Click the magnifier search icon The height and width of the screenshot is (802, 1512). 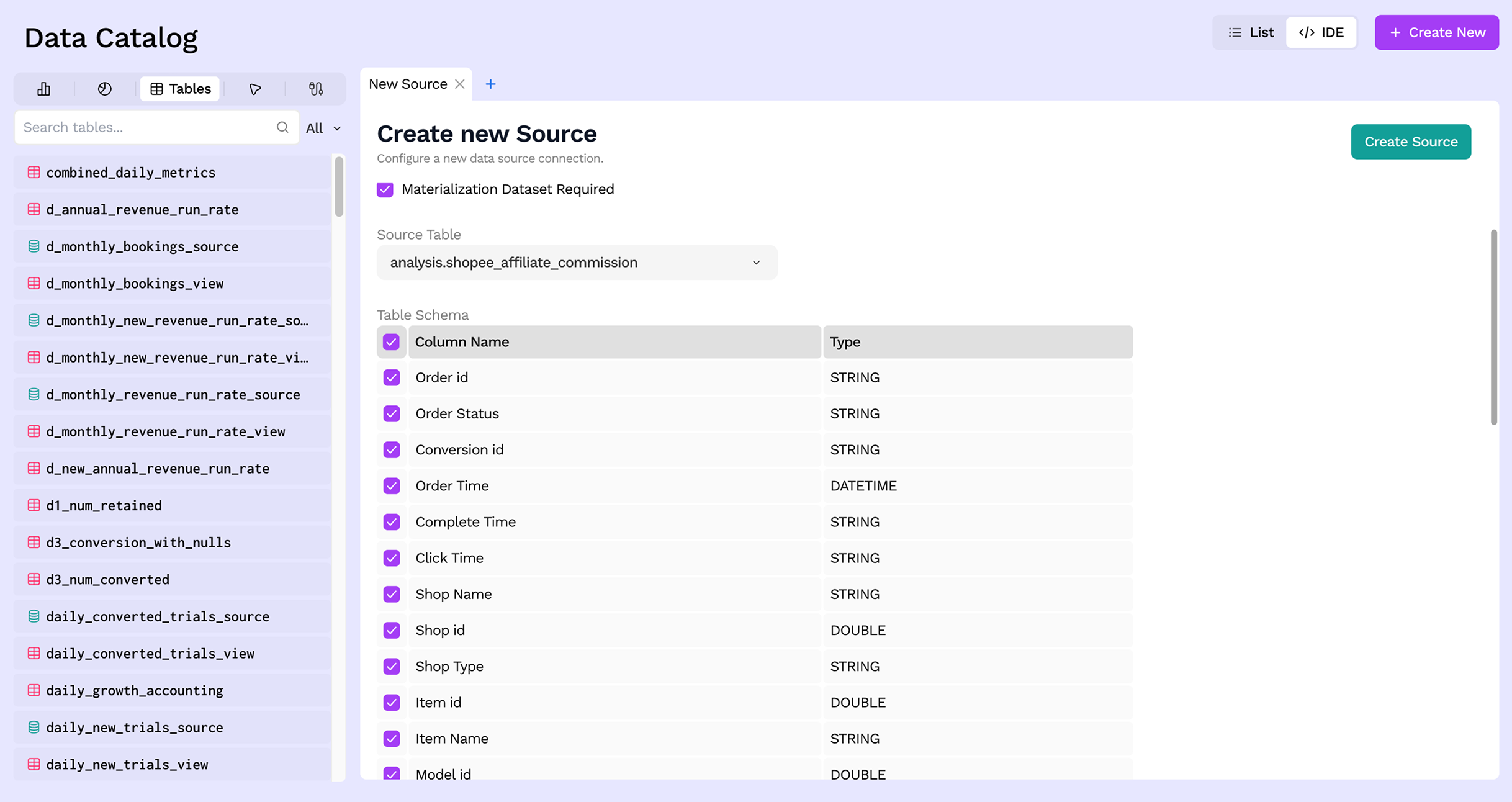(282, 127)
